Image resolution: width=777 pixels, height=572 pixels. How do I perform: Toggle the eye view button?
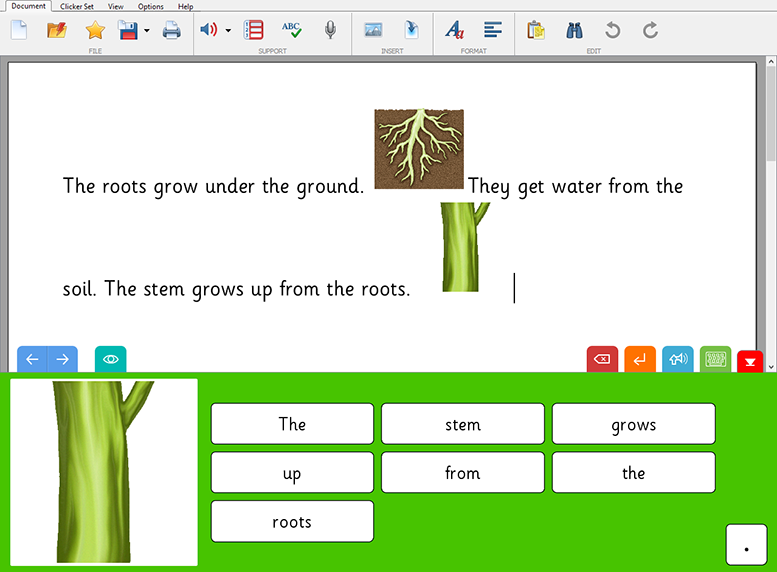coord(111,359)
